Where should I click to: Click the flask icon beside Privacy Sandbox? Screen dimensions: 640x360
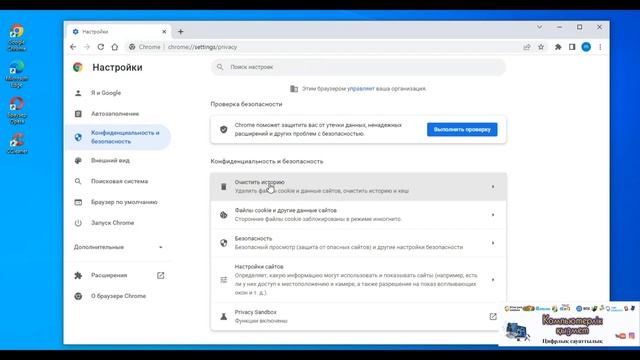click(x=224, y=316)
